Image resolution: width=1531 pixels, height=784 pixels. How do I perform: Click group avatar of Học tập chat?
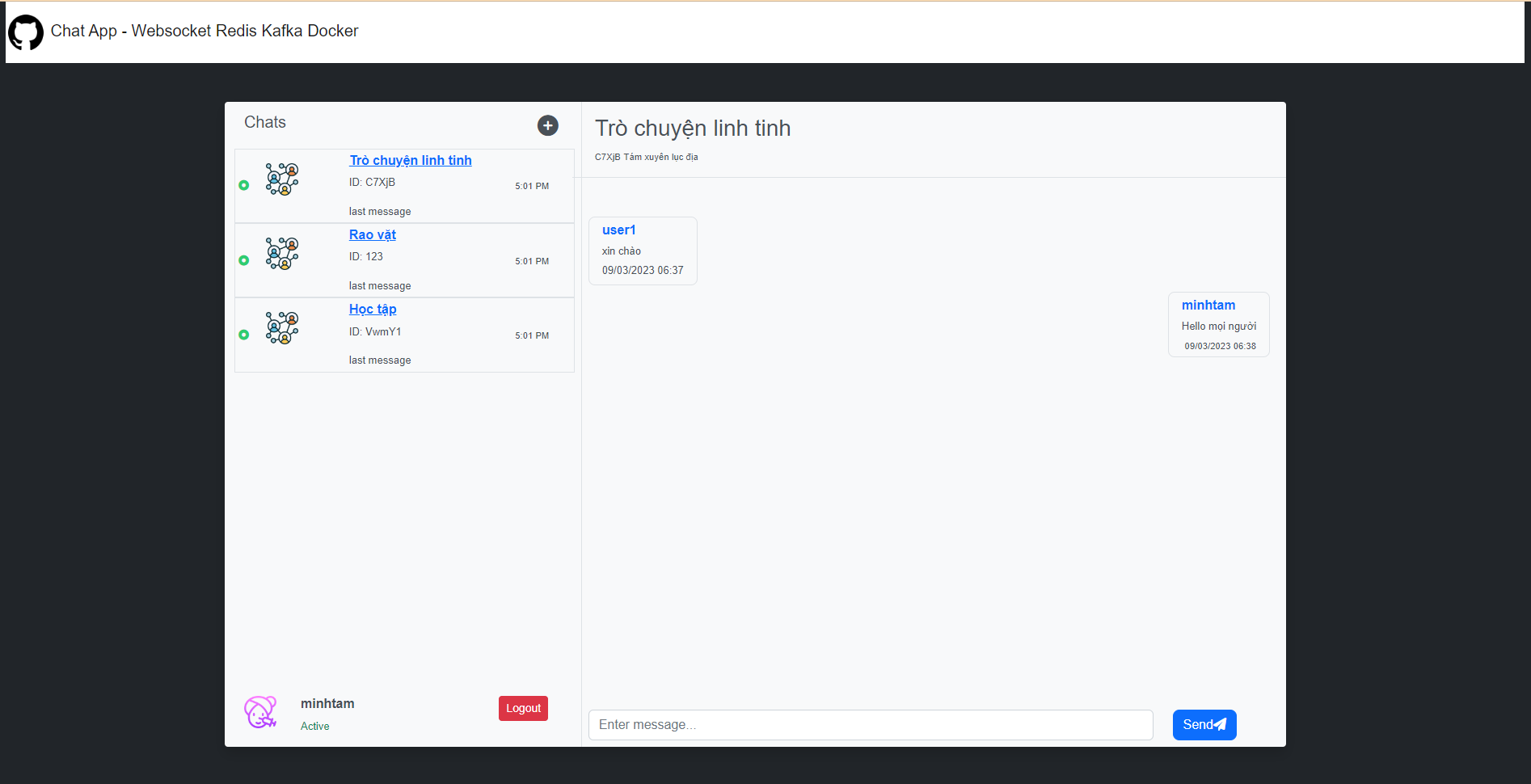click(x=282, y=327)
